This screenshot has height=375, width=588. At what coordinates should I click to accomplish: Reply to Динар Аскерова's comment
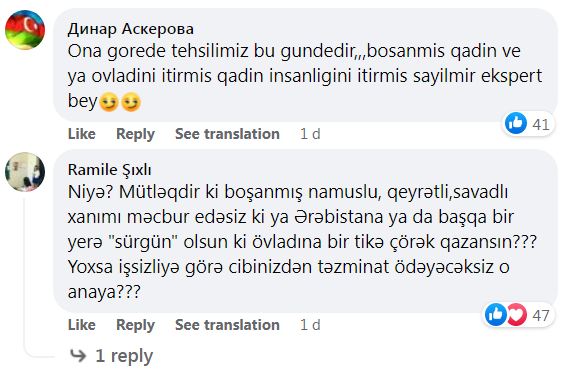click(135, 134)
